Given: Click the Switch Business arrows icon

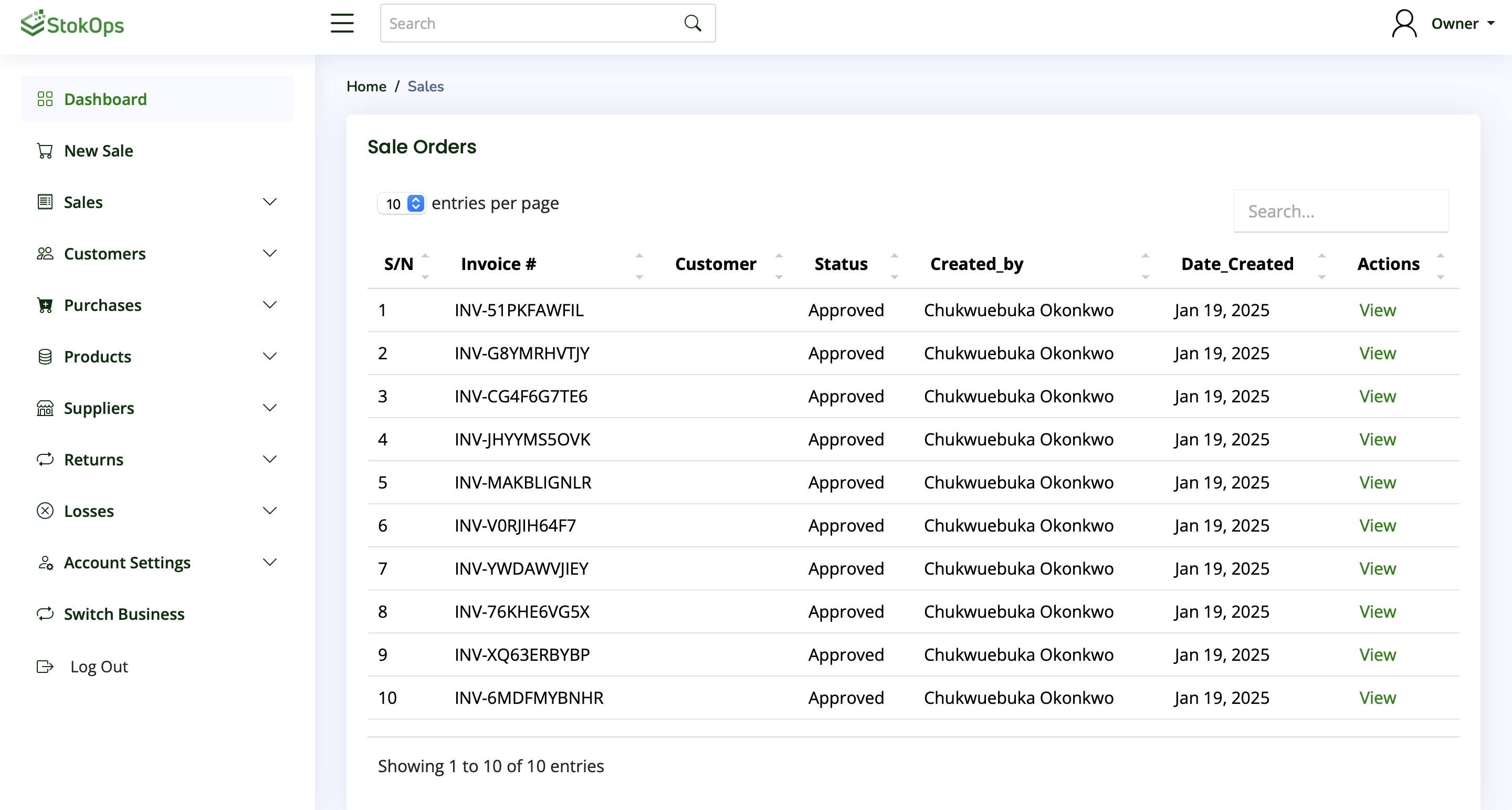Looking at the screenshot, I should [x=45, y=614].
